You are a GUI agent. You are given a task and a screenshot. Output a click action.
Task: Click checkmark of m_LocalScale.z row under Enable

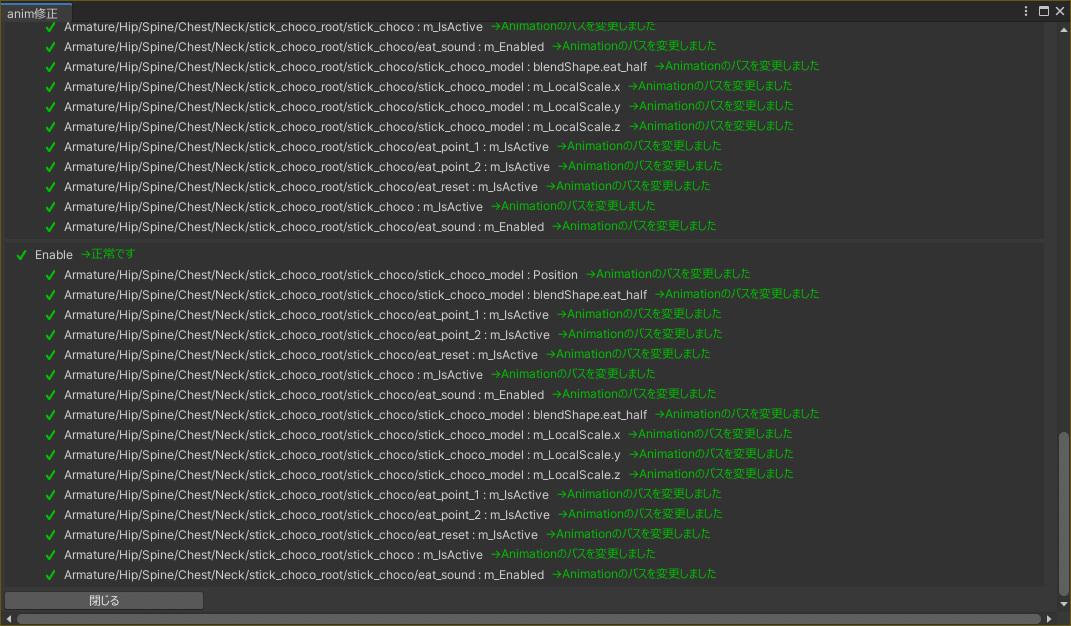[x=50, y=474]
